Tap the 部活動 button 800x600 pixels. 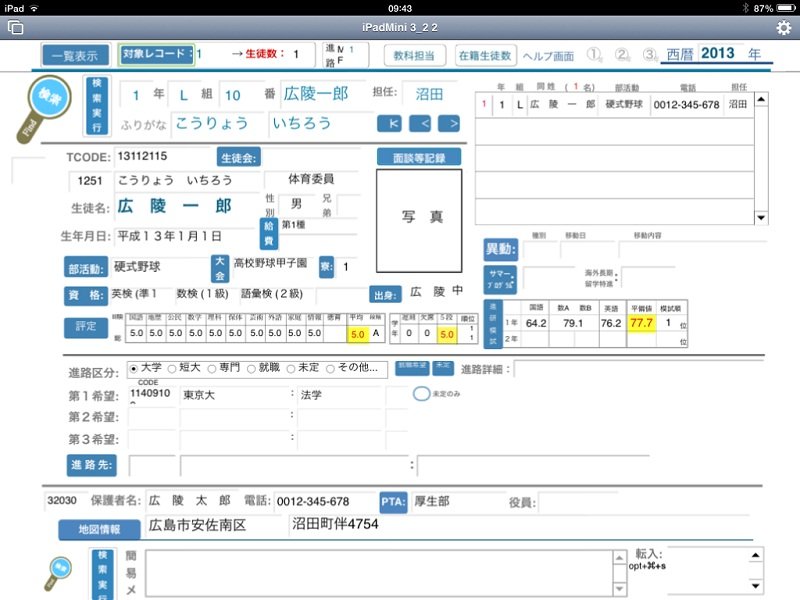[86, 268]
